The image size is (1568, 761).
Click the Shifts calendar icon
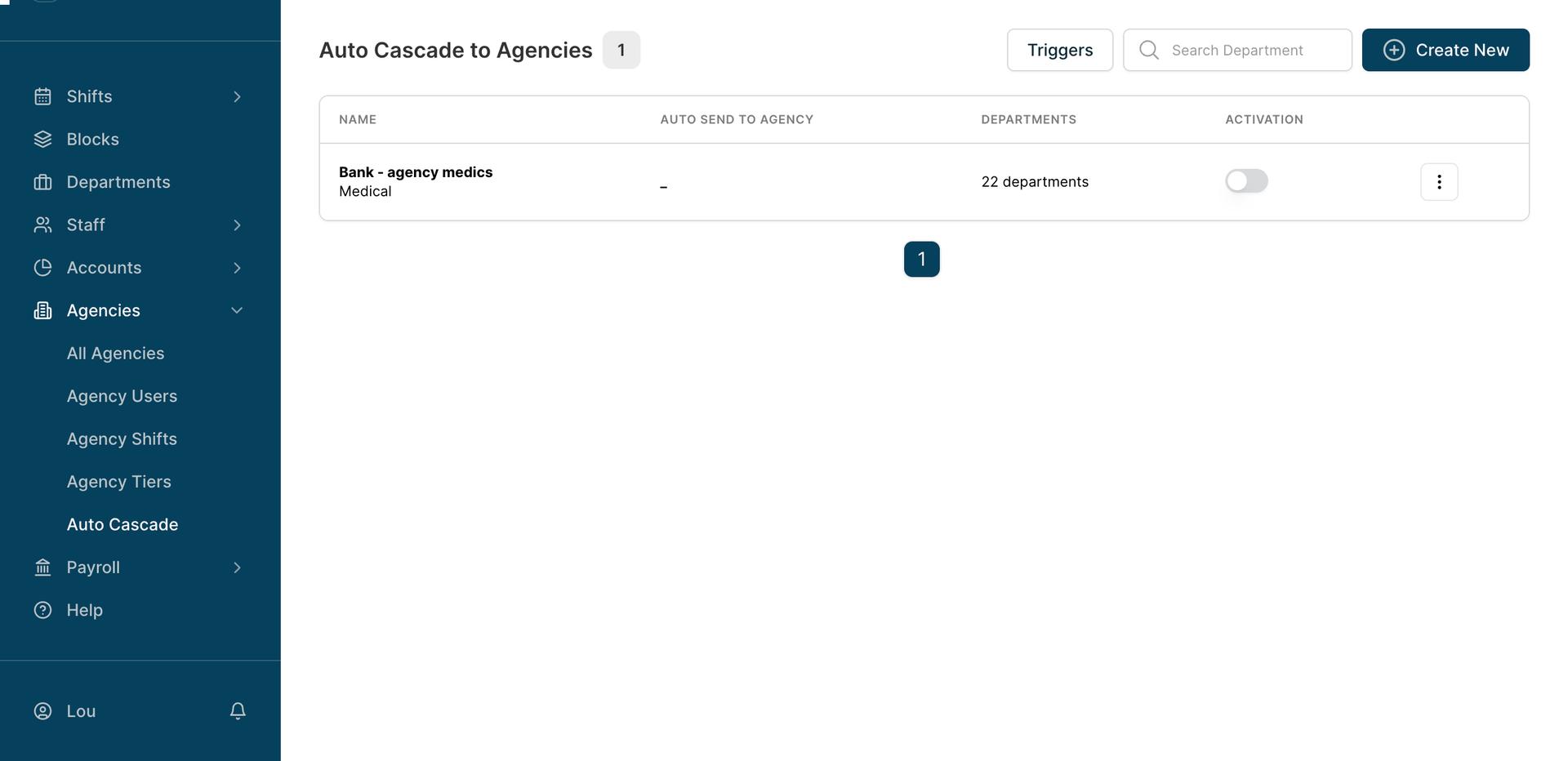coord(43,96)
